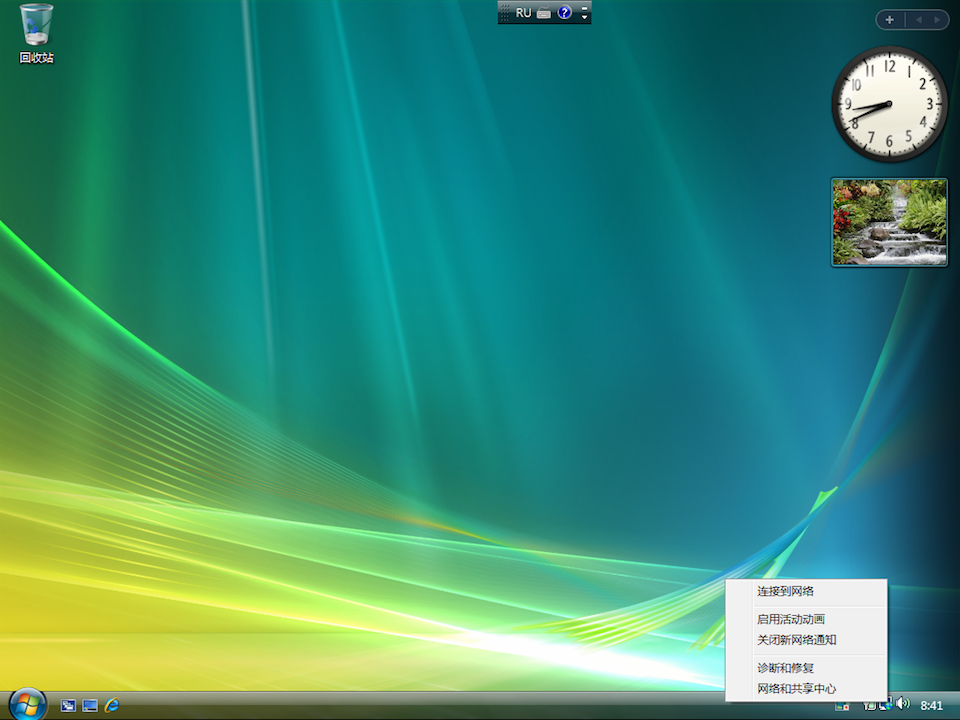Add a sidebar gadget with plus button
Image resolution: width=960 pixels, height=720 pixels.
890,20
